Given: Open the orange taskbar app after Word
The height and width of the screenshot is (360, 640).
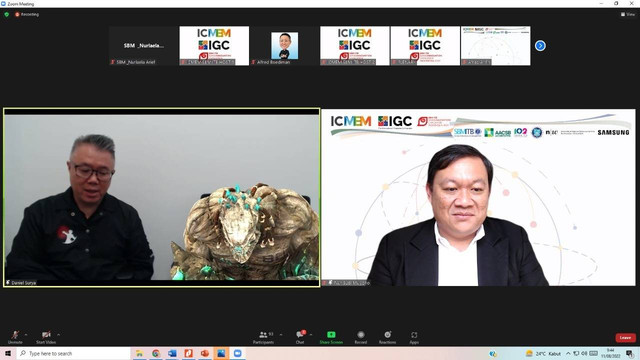Looking at the screenshot, I should [x=188, y=353].
